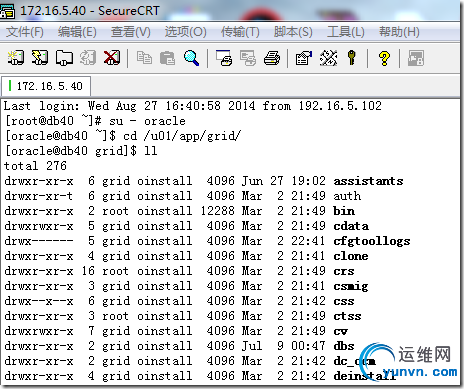This screenshot has width=464, height=389.
Task: Click the Paste toolbar icon
Action: coord(167,58)
